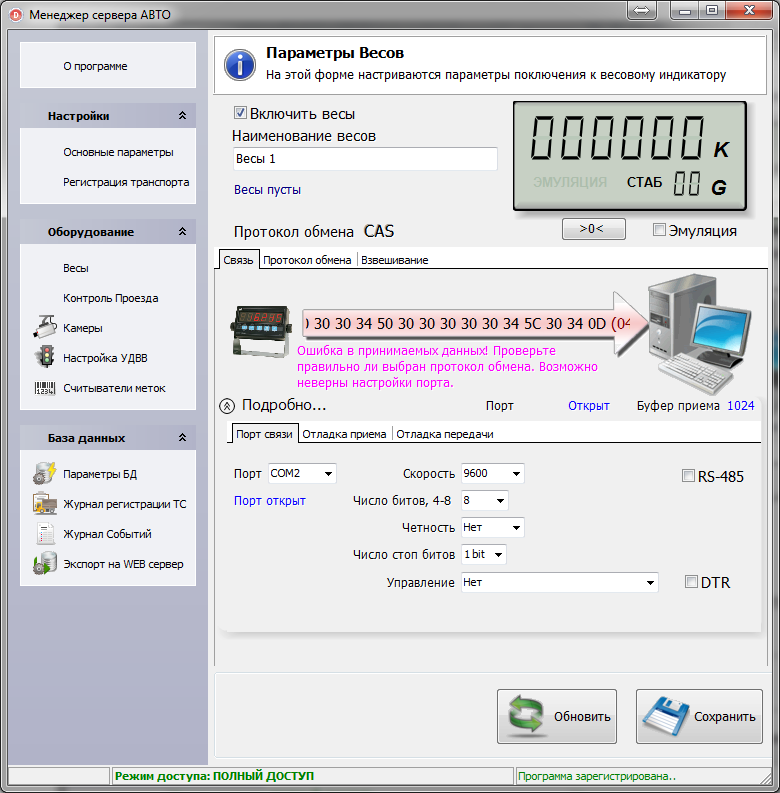Enable the Эмуляция checkbox
This screenshot has width=780, height=793.
pyautogui.click(x=659, y=230)
